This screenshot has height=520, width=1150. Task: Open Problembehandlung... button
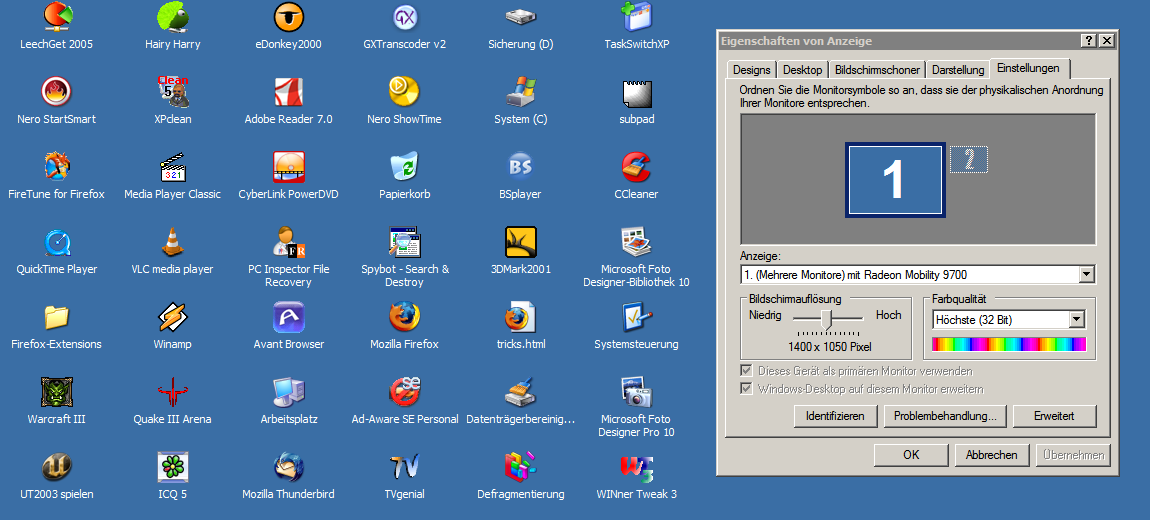(945, 416)
